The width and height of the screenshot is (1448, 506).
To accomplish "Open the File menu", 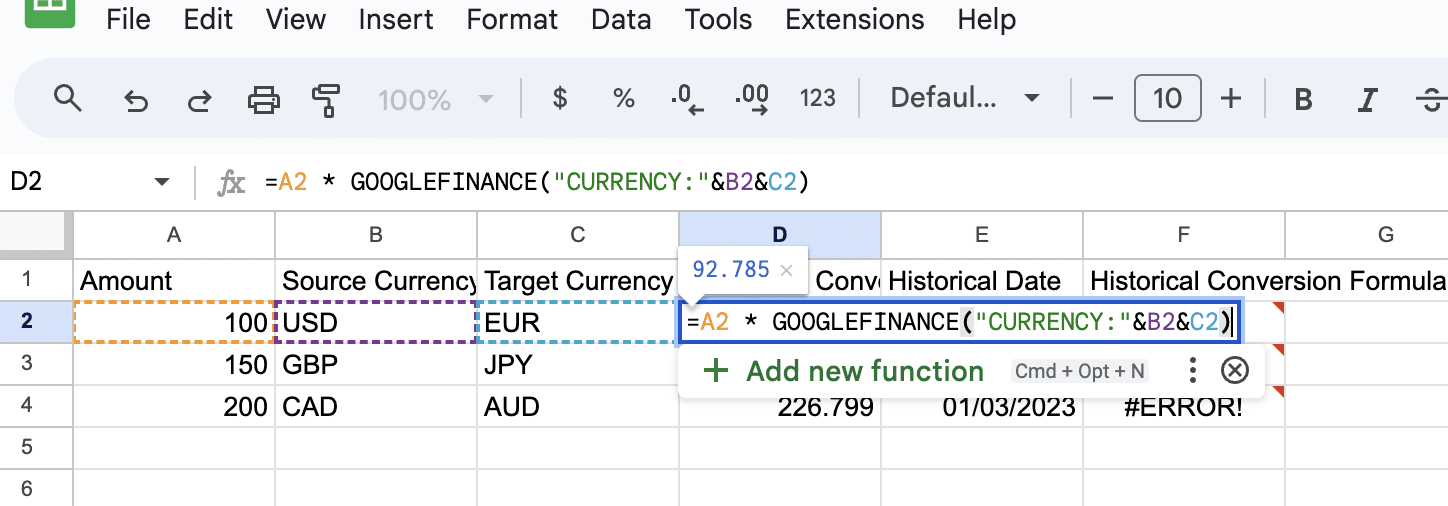I will [128, 19].
